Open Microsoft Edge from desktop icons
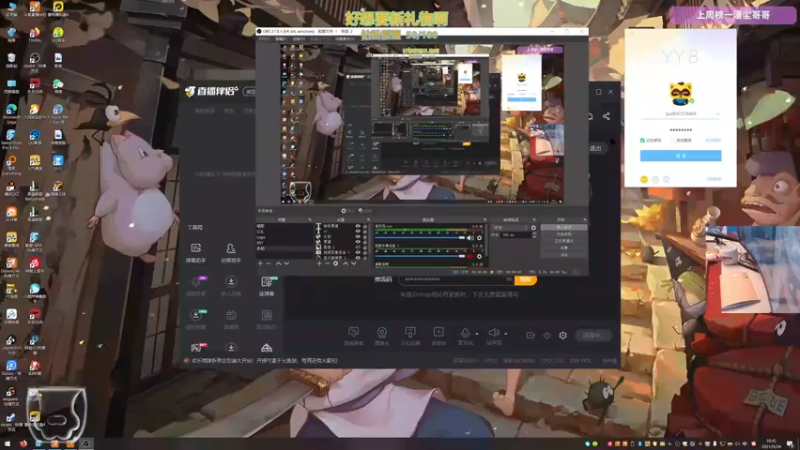The image size is (800, 450). tap(11, 113)
